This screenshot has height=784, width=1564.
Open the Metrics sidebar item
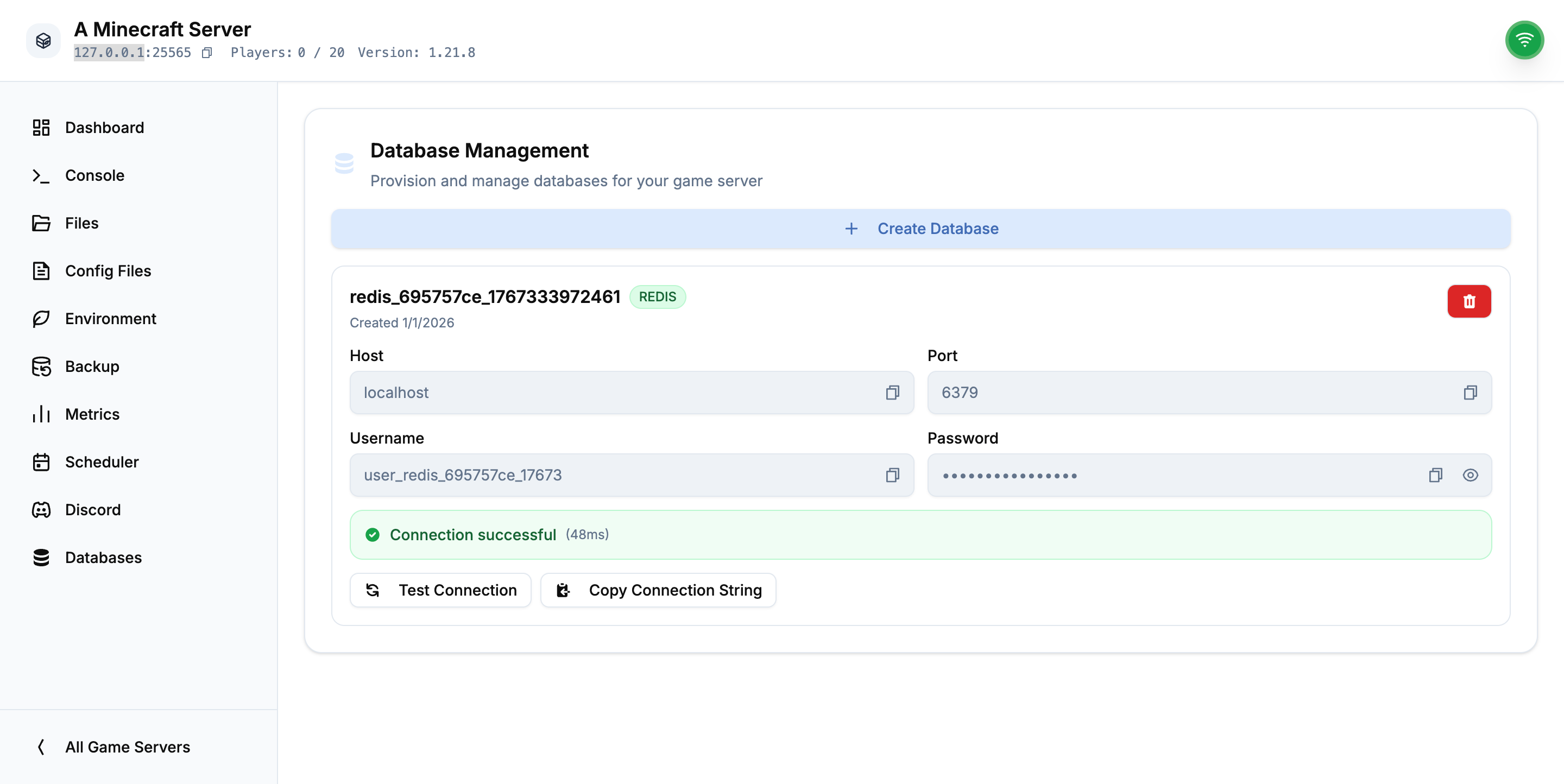click(92, 414)
